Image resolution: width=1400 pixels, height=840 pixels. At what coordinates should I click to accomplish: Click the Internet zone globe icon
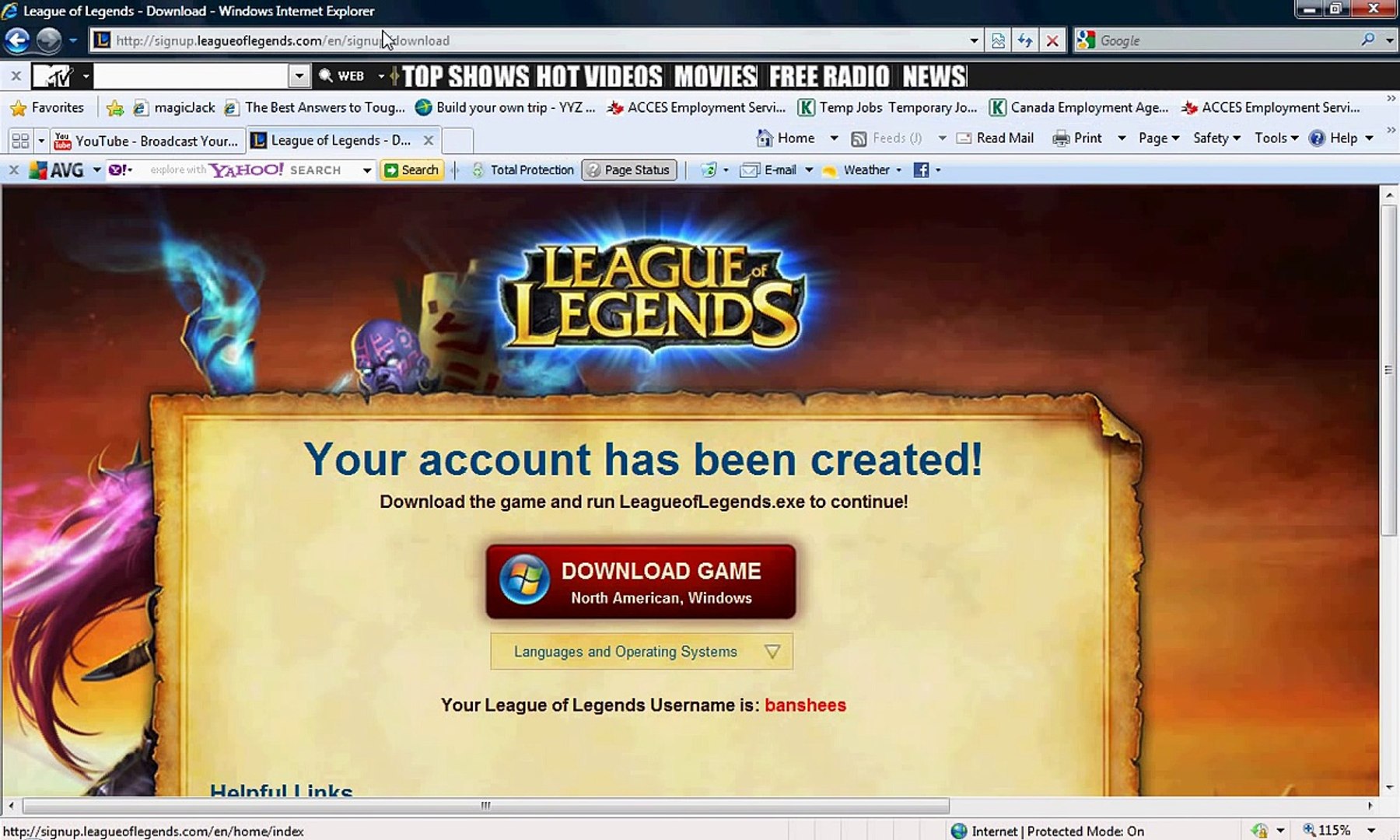959,831
